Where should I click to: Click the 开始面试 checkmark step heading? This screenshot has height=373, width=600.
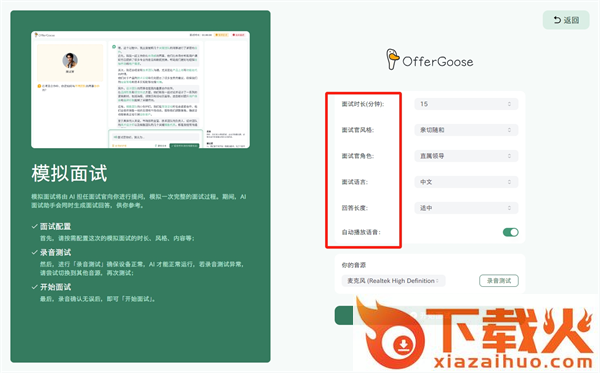[51, 287]
